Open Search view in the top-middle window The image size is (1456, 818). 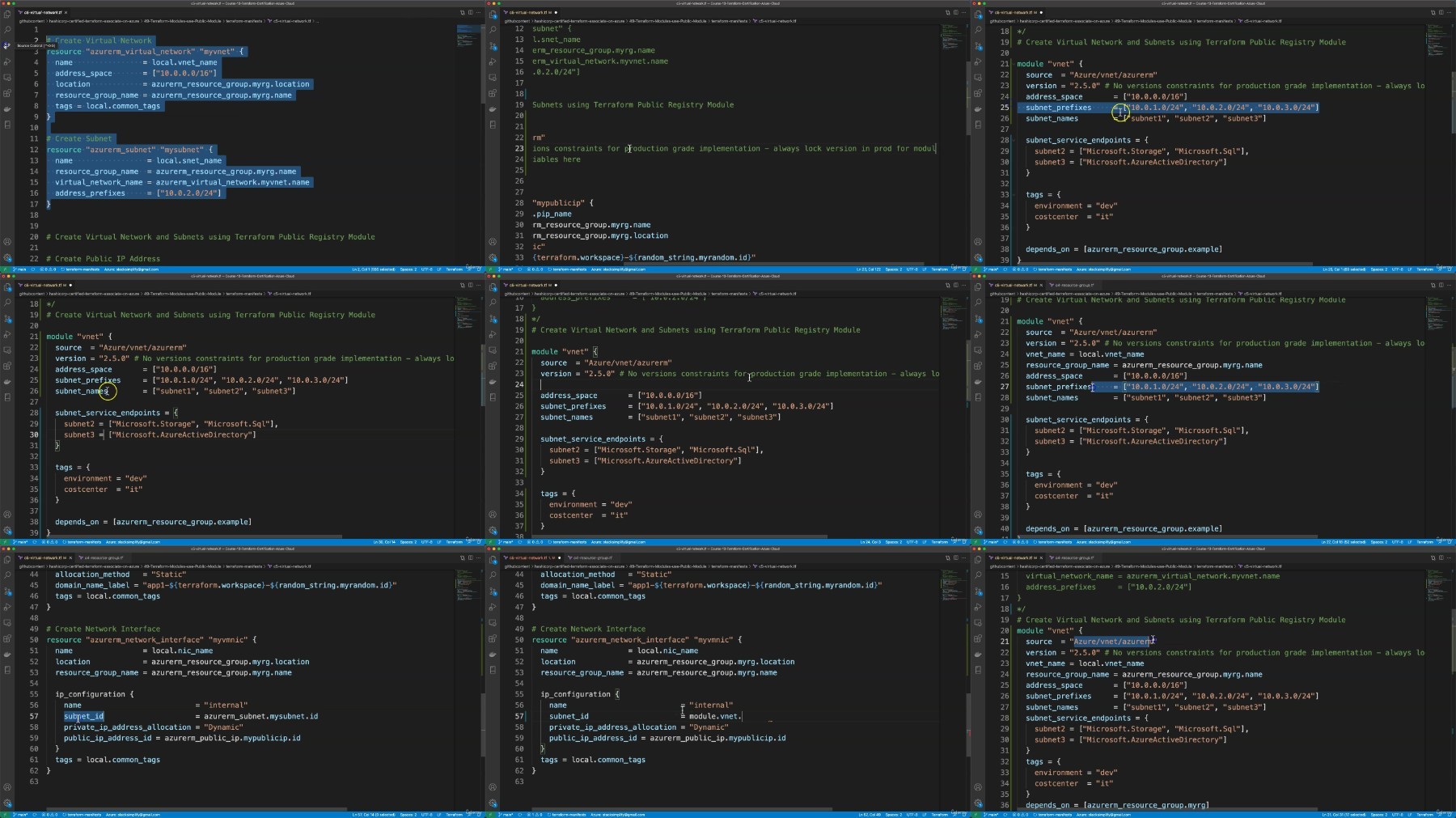pos(493,30)
